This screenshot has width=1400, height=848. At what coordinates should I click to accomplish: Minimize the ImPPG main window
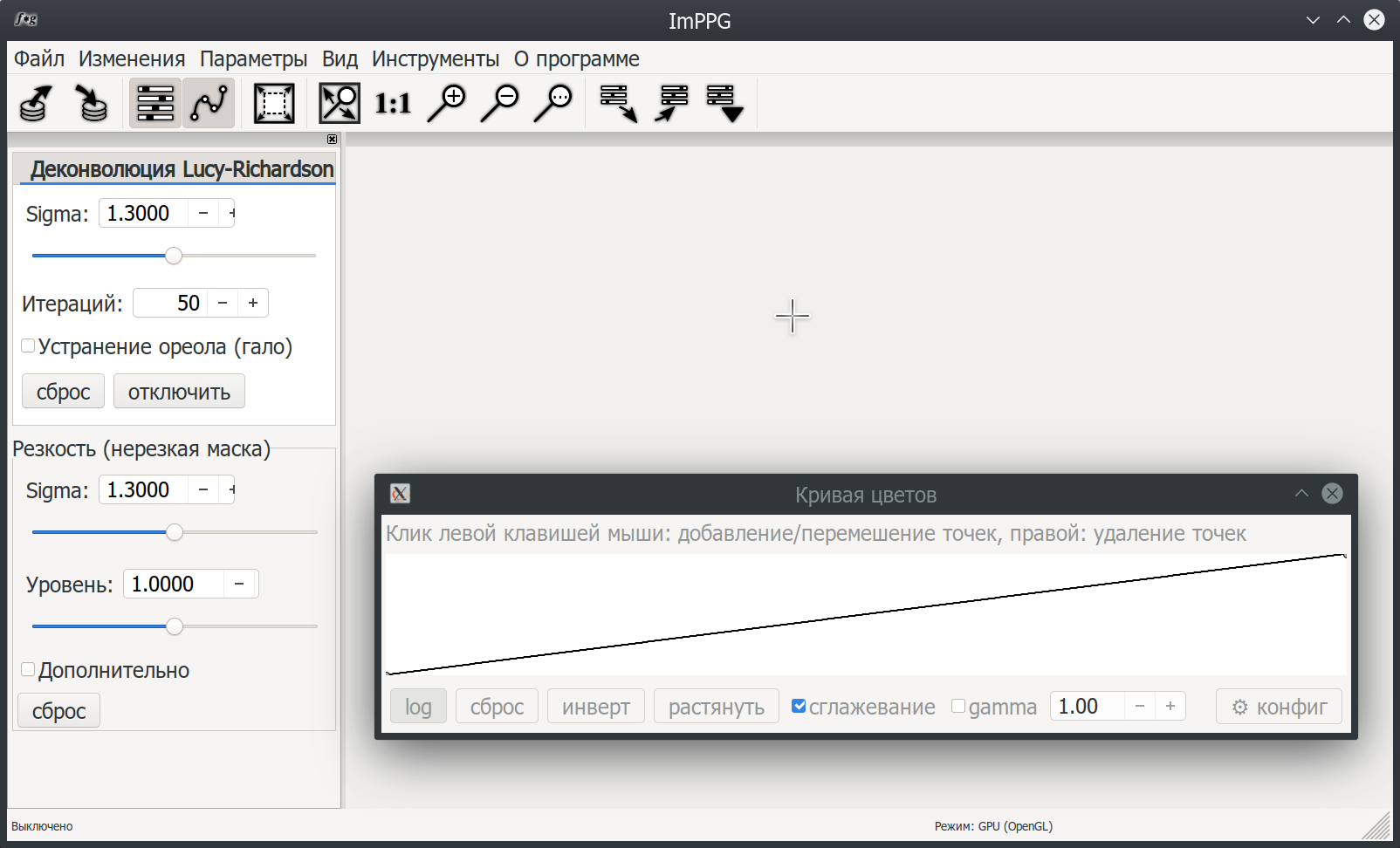pyautogui.click(x=1313, y=20)
